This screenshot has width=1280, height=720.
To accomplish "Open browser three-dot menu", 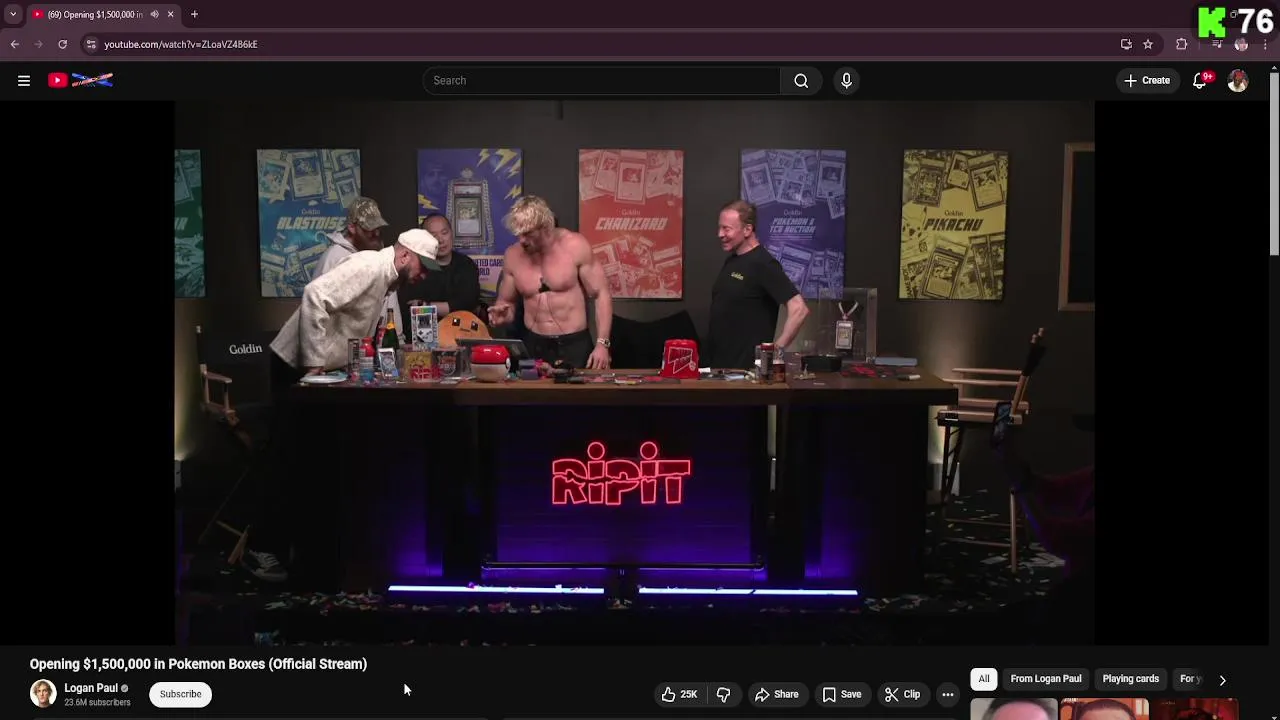I will tap(1265, 44).
